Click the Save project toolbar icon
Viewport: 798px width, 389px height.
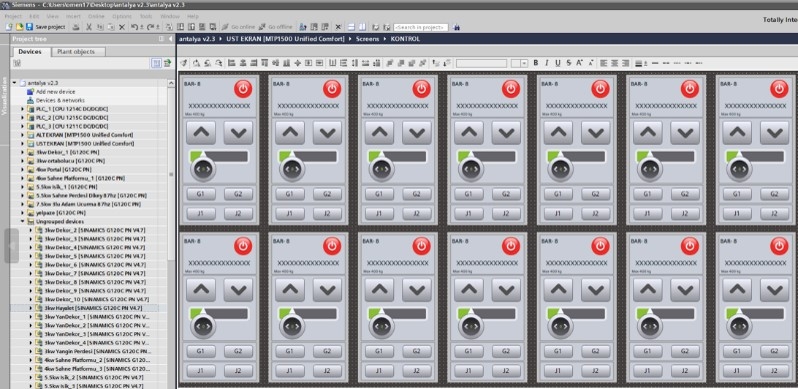(x=30, y=26)
